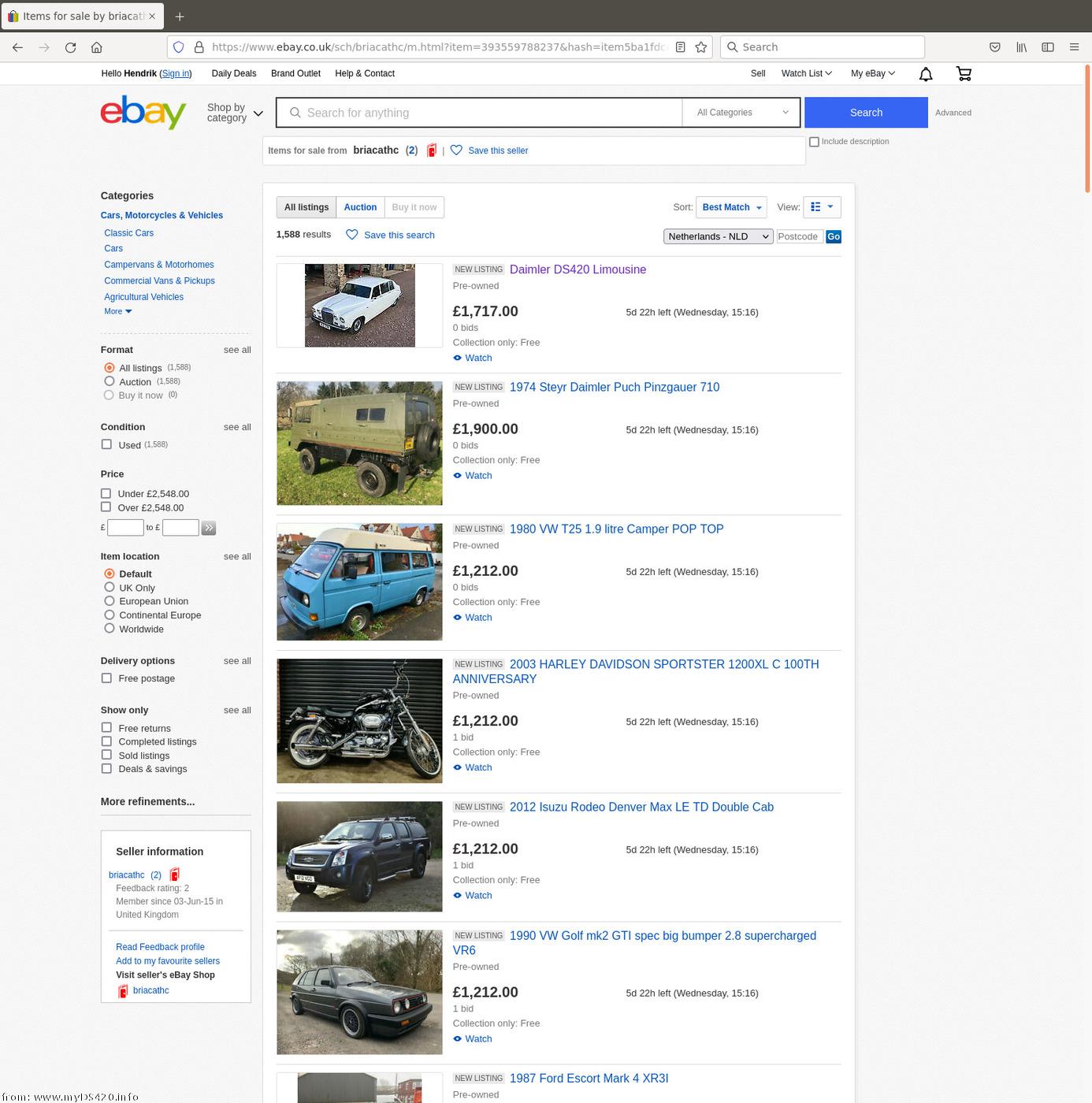Viewport: 1092px width, 1103px height.
Task: Expand More categories list
Action: point(118,311)
